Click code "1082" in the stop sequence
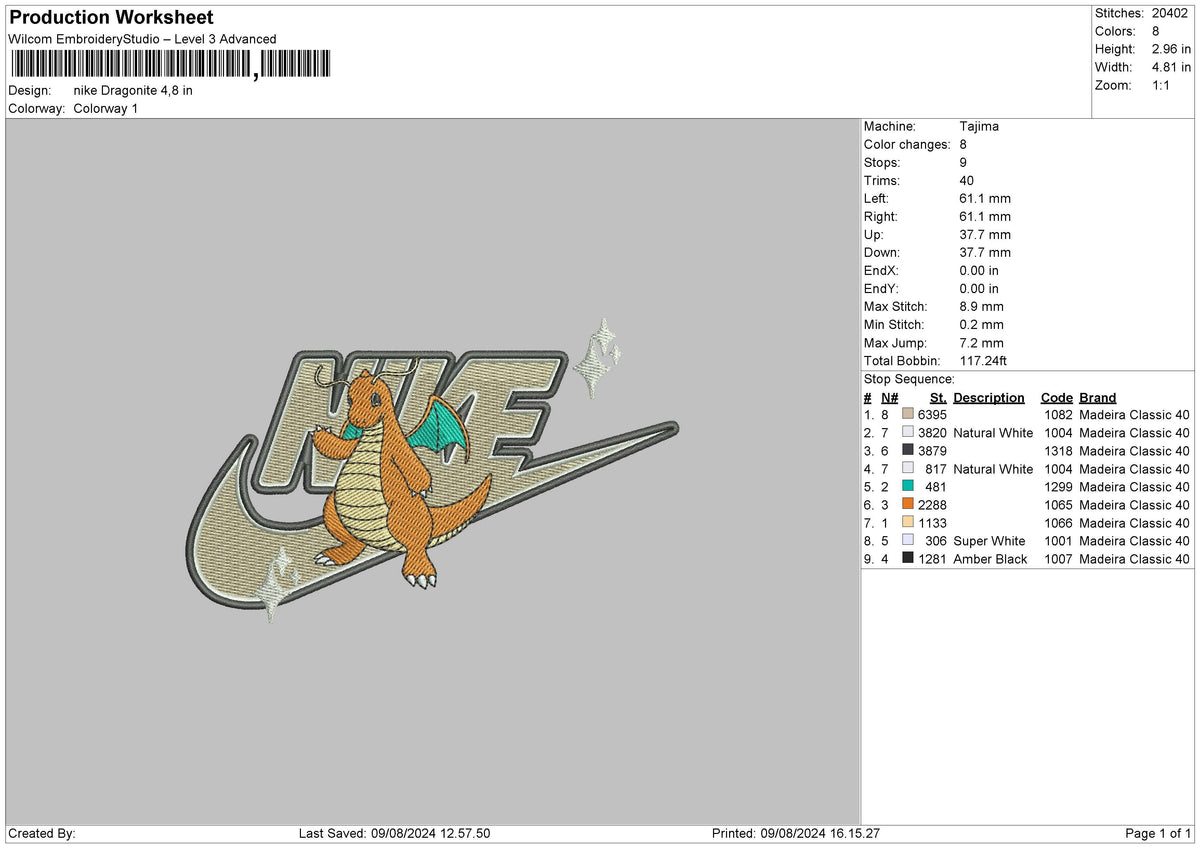This screenshot has height=848, width=1200. [1058, 415]
